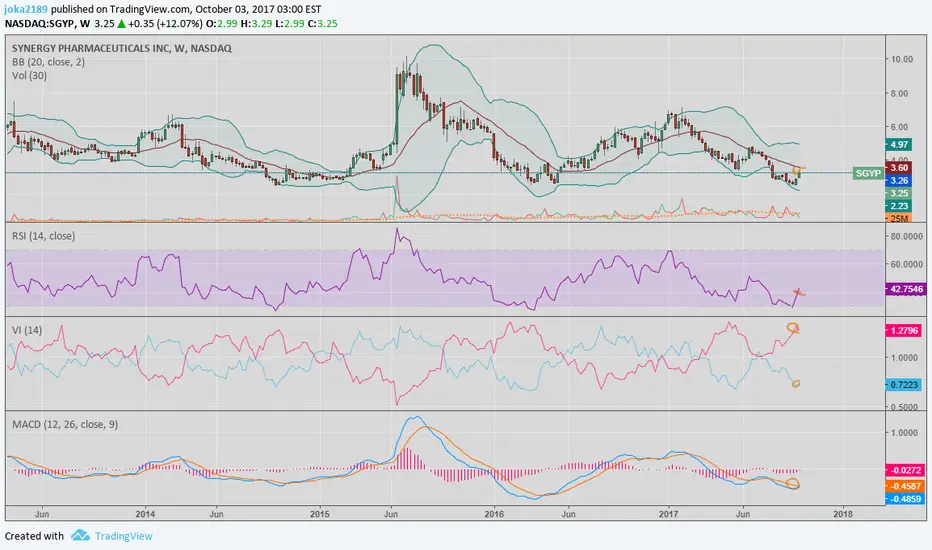Click the 42.7546 RSI value tag
Image resolution: width=932 pixels, height=550 pixels.
click(906, 290)
